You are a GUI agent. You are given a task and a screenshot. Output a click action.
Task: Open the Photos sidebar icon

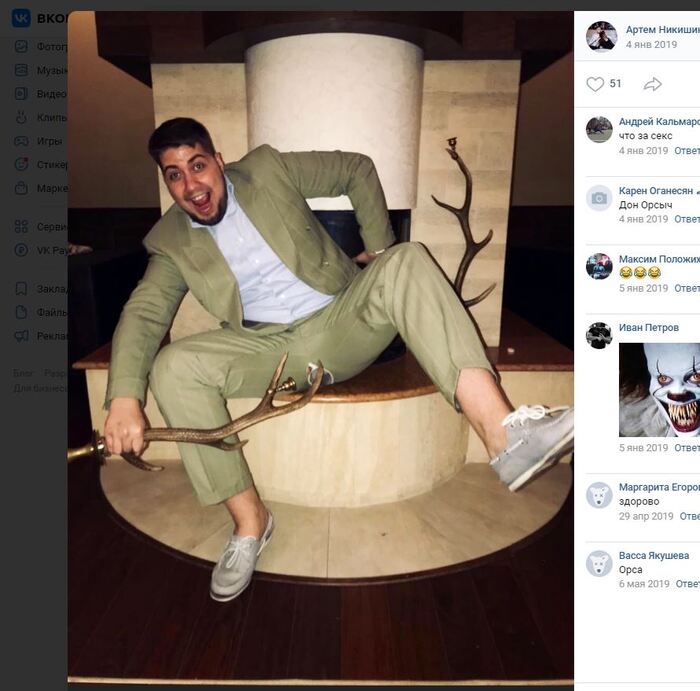pyautogui.click(x=21, y=46)
